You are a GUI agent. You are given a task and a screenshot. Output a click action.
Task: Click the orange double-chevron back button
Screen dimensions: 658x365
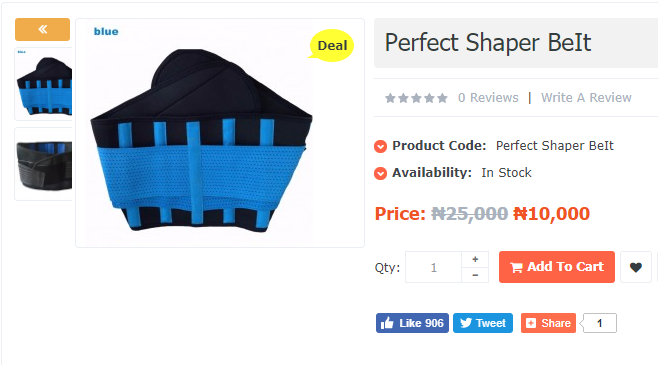42,29
